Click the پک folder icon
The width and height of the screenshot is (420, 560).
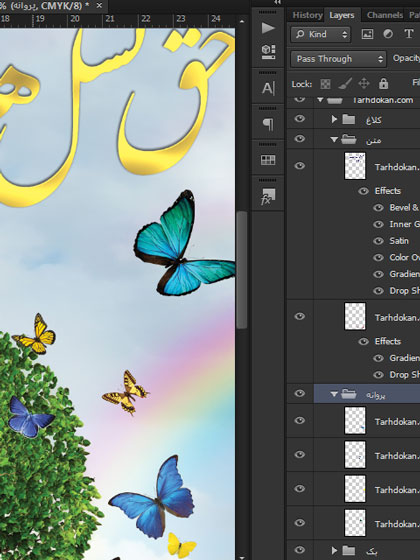tap(348, 550)
